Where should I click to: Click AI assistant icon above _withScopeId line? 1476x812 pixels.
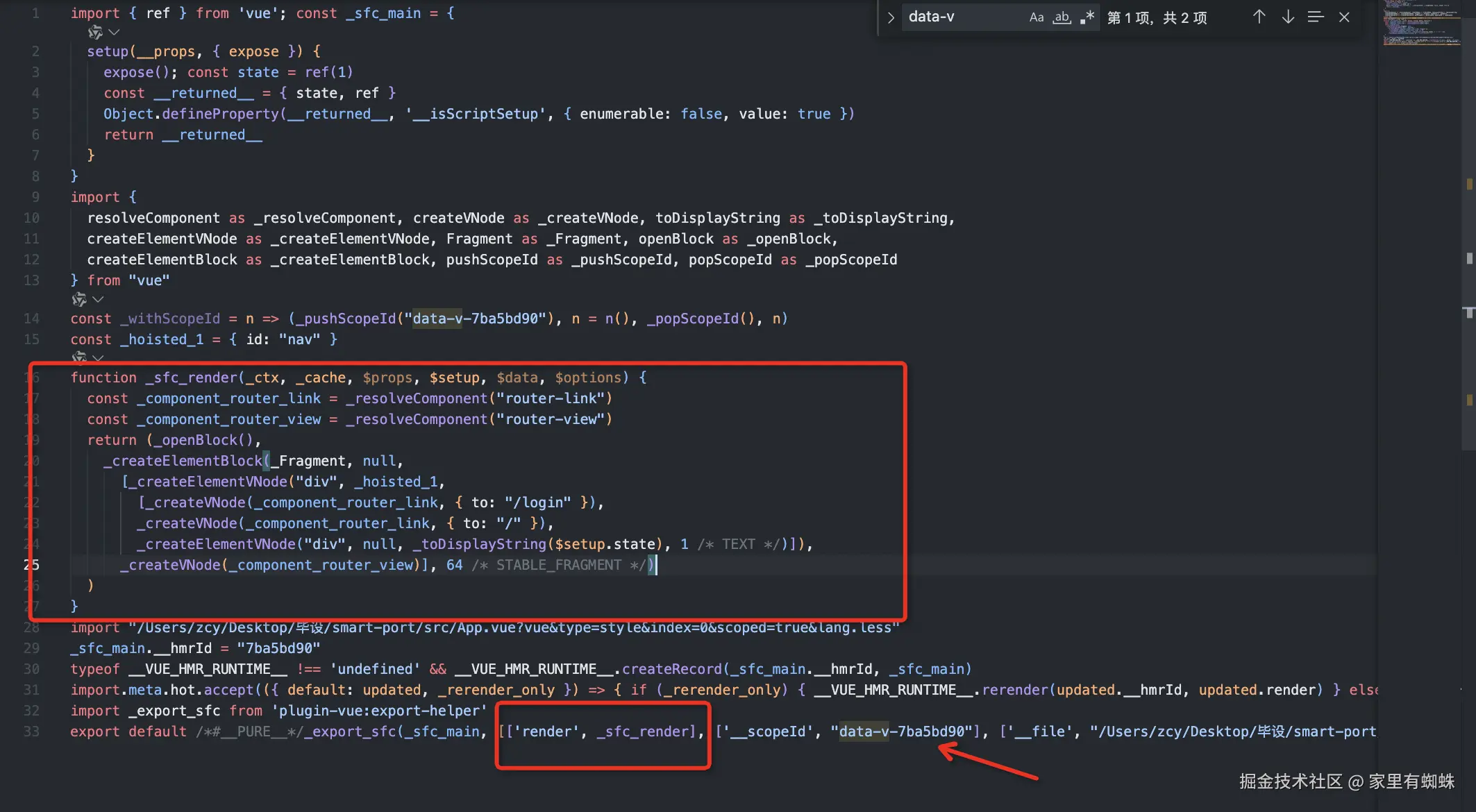click(79, 299)
